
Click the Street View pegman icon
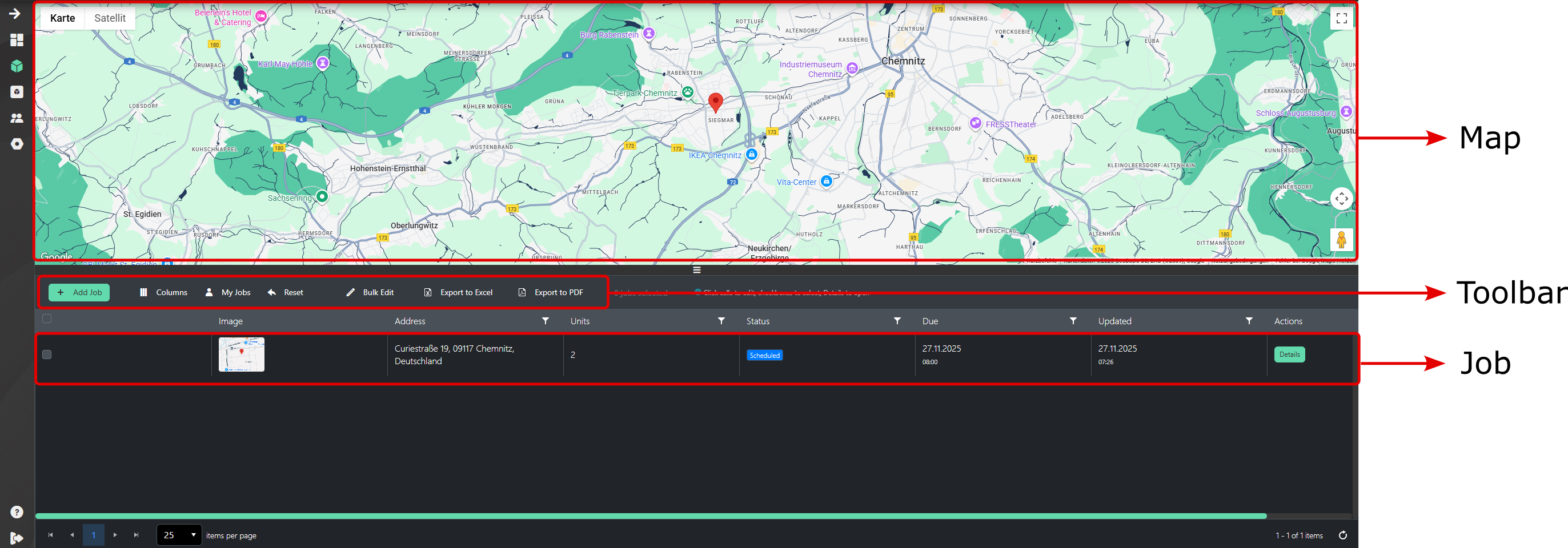tap(1341, 240)
